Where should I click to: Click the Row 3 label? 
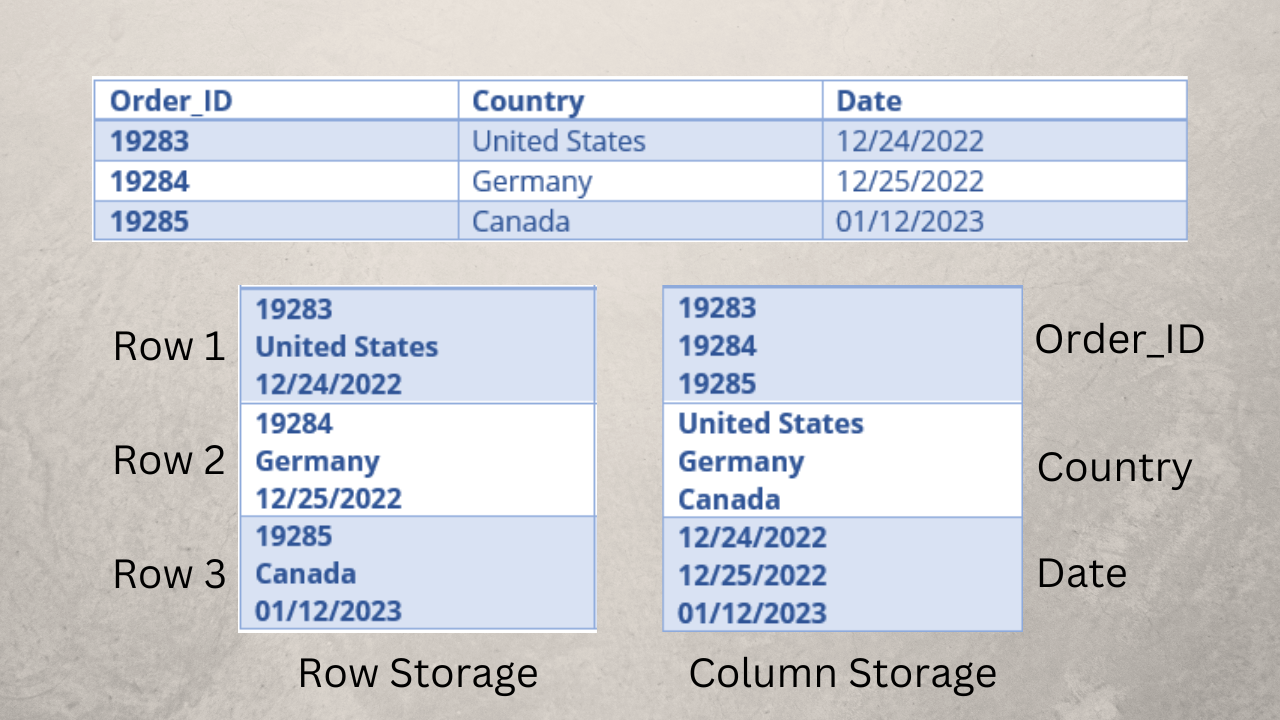tap(169, 574)
